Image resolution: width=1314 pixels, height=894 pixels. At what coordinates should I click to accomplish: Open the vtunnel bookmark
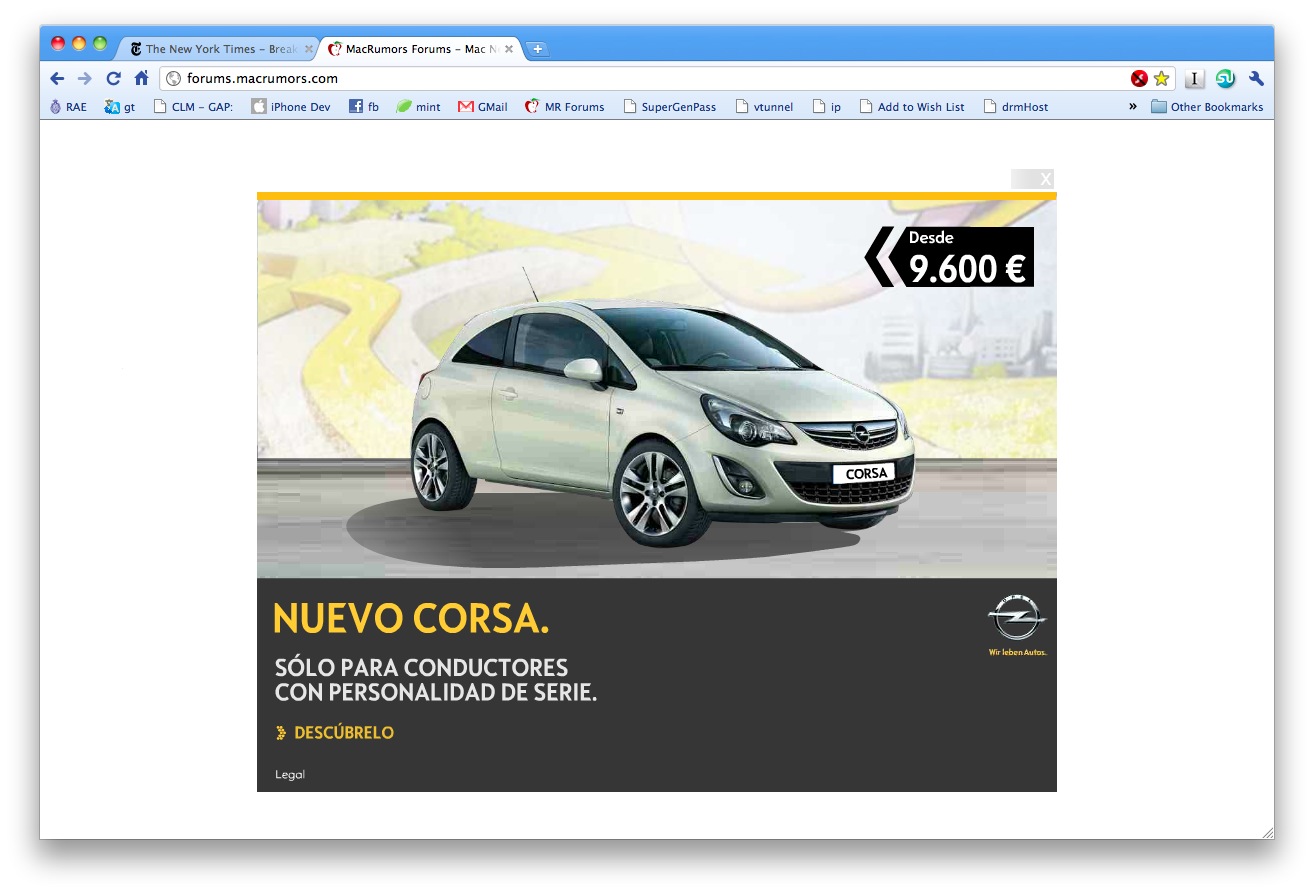click(x=764, y=107)
